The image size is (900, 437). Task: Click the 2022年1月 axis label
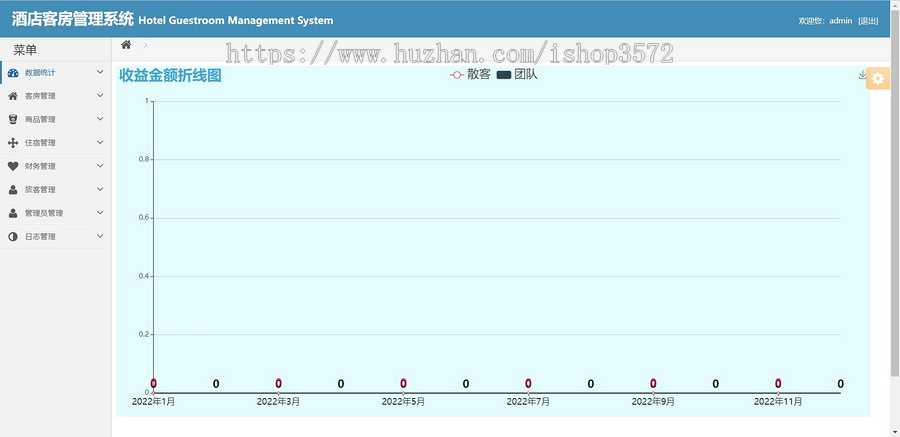click(x=153, y=402)
